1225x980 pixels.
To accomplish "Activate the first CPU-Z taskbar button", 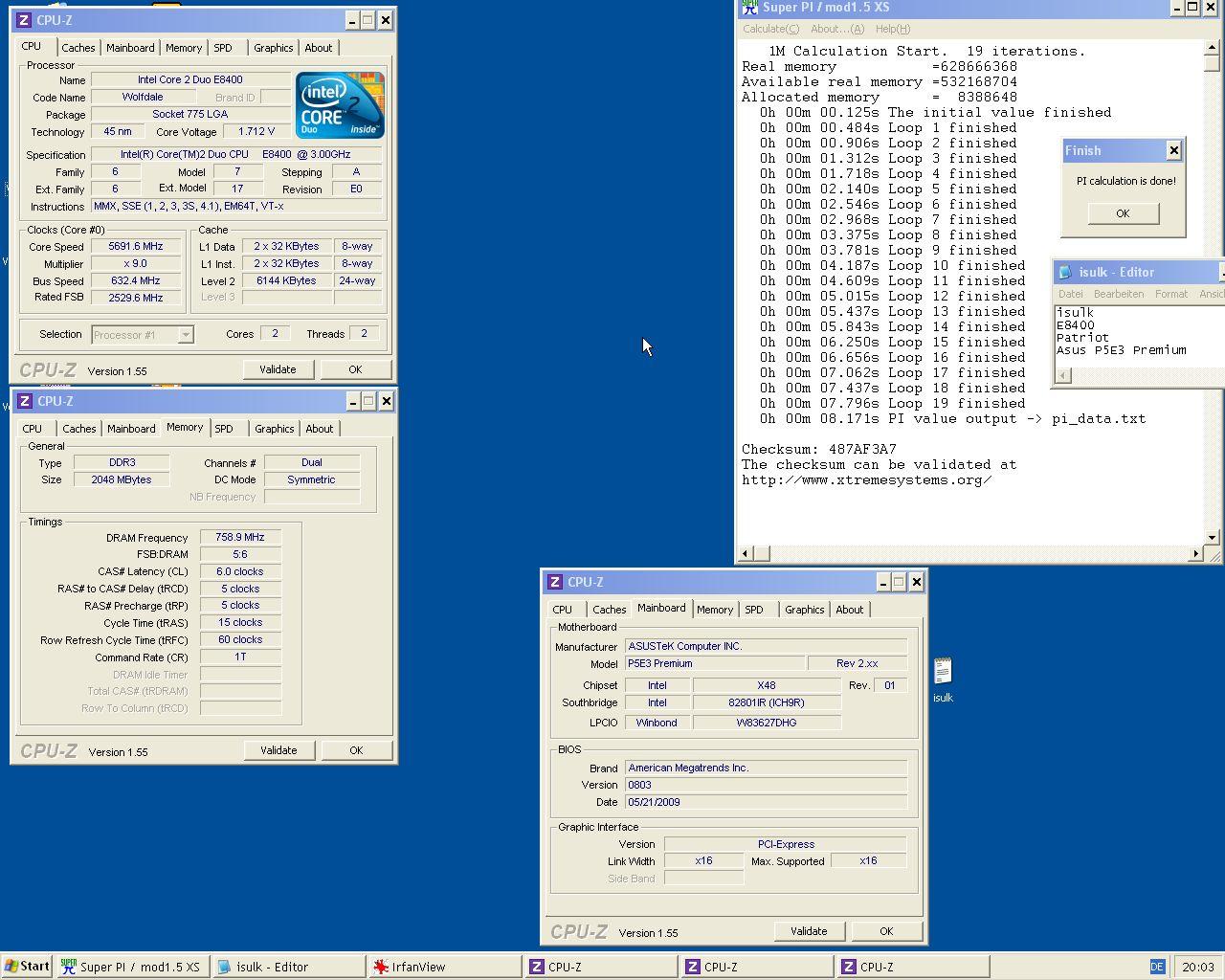I will (601, 967).
